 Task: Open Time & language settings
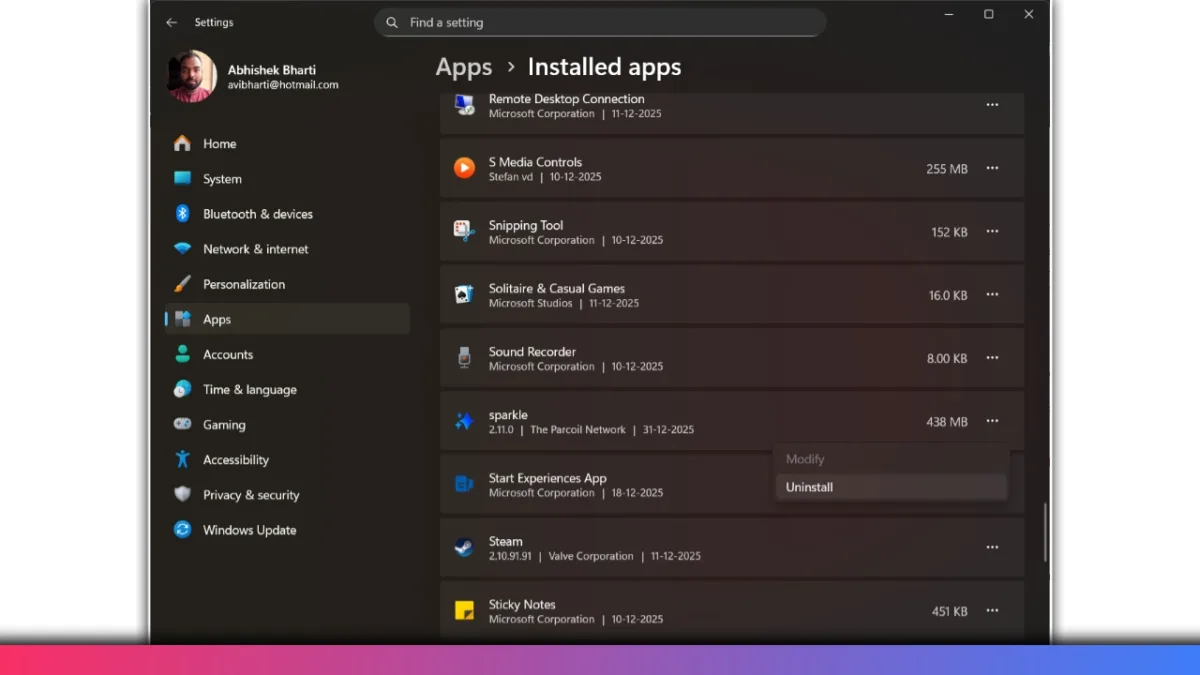(x=287, y=389)
